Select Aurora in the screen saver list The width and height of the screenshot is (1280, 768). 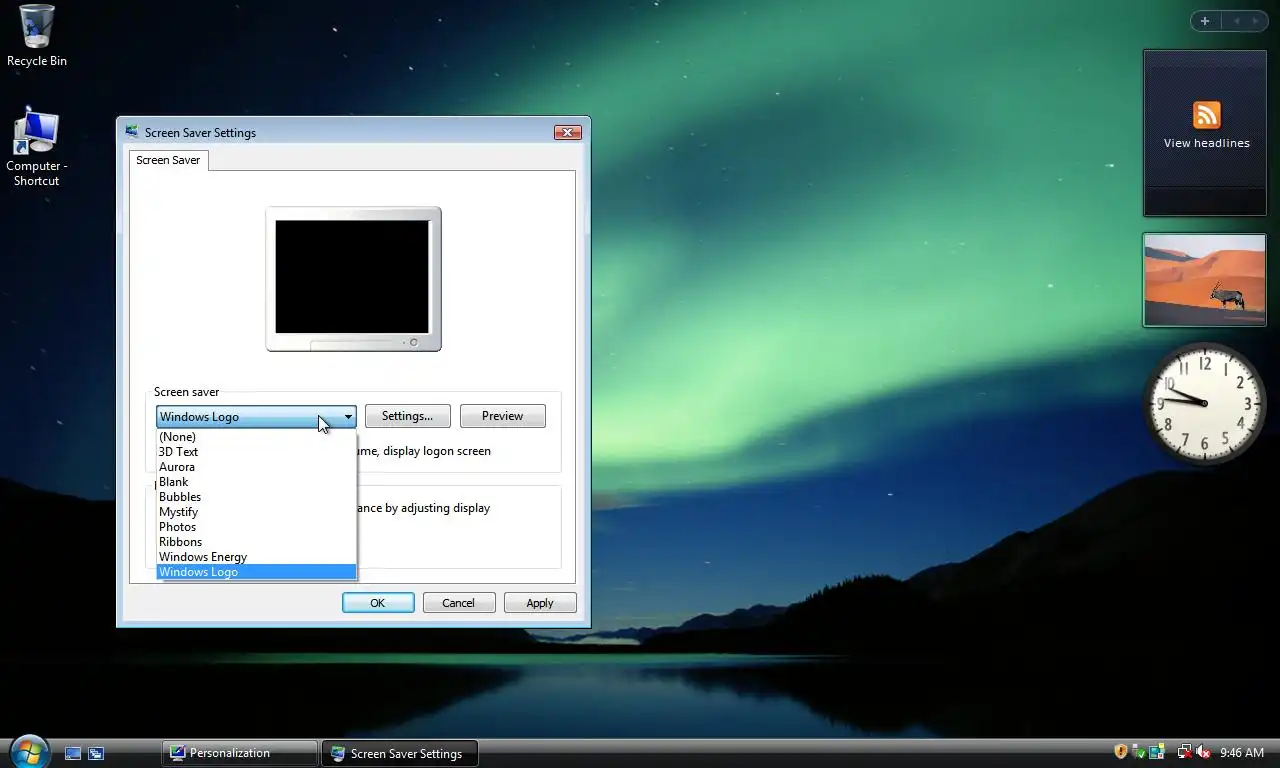click(x=256, y=467)
